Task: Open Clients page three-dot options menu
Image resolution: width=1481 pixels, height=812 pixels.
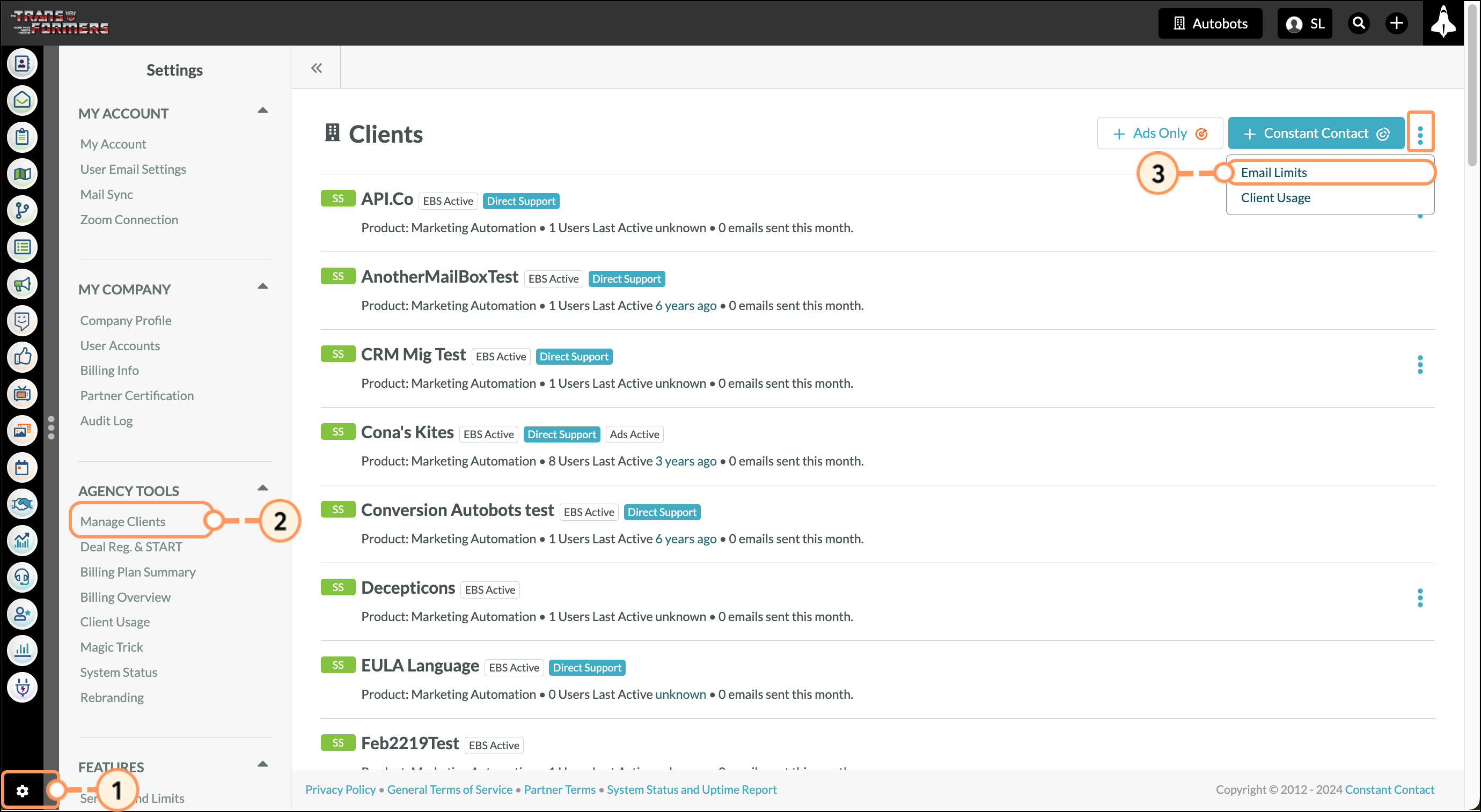Action: pos(1420,135)
